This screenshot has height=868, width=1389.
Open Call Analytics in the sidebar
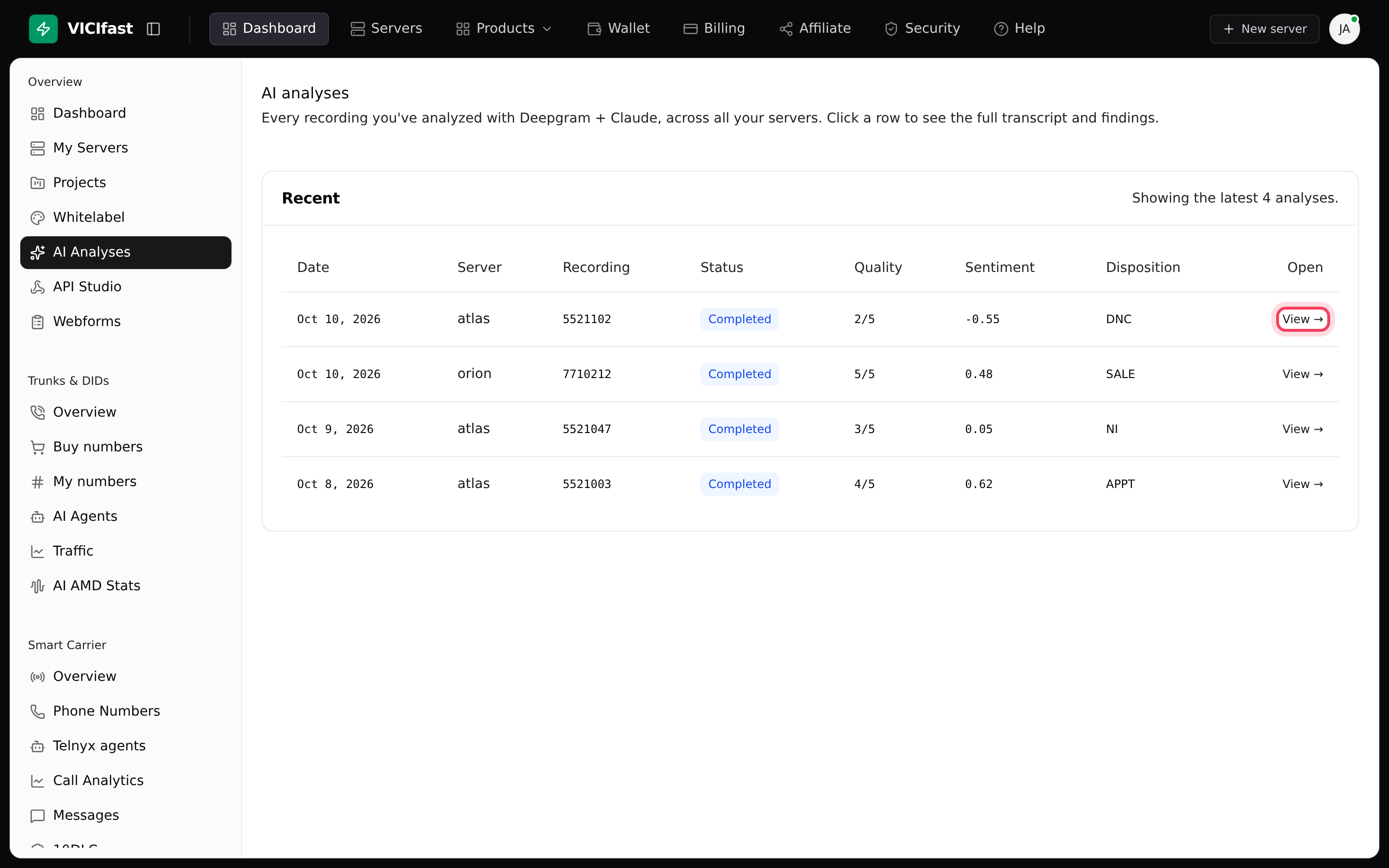[126, 781]
